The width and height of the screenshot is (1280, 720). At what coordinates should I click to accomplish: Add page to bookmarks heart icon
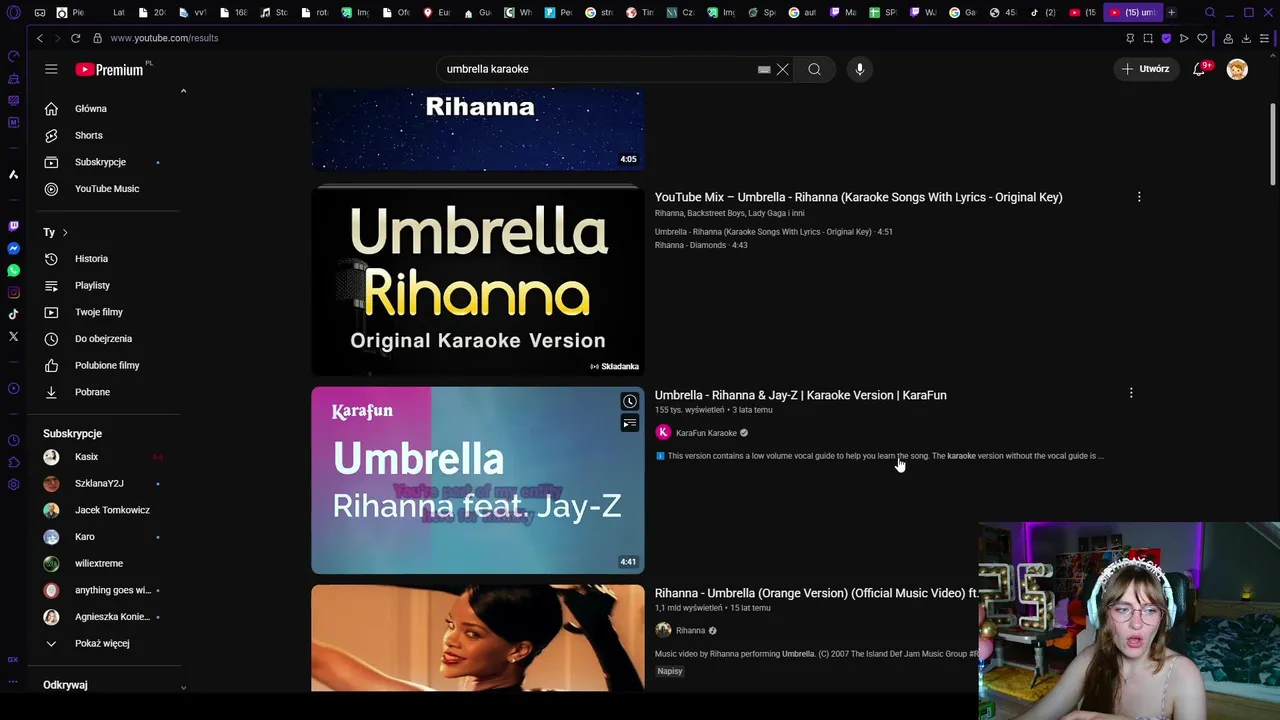(1202, 38)
